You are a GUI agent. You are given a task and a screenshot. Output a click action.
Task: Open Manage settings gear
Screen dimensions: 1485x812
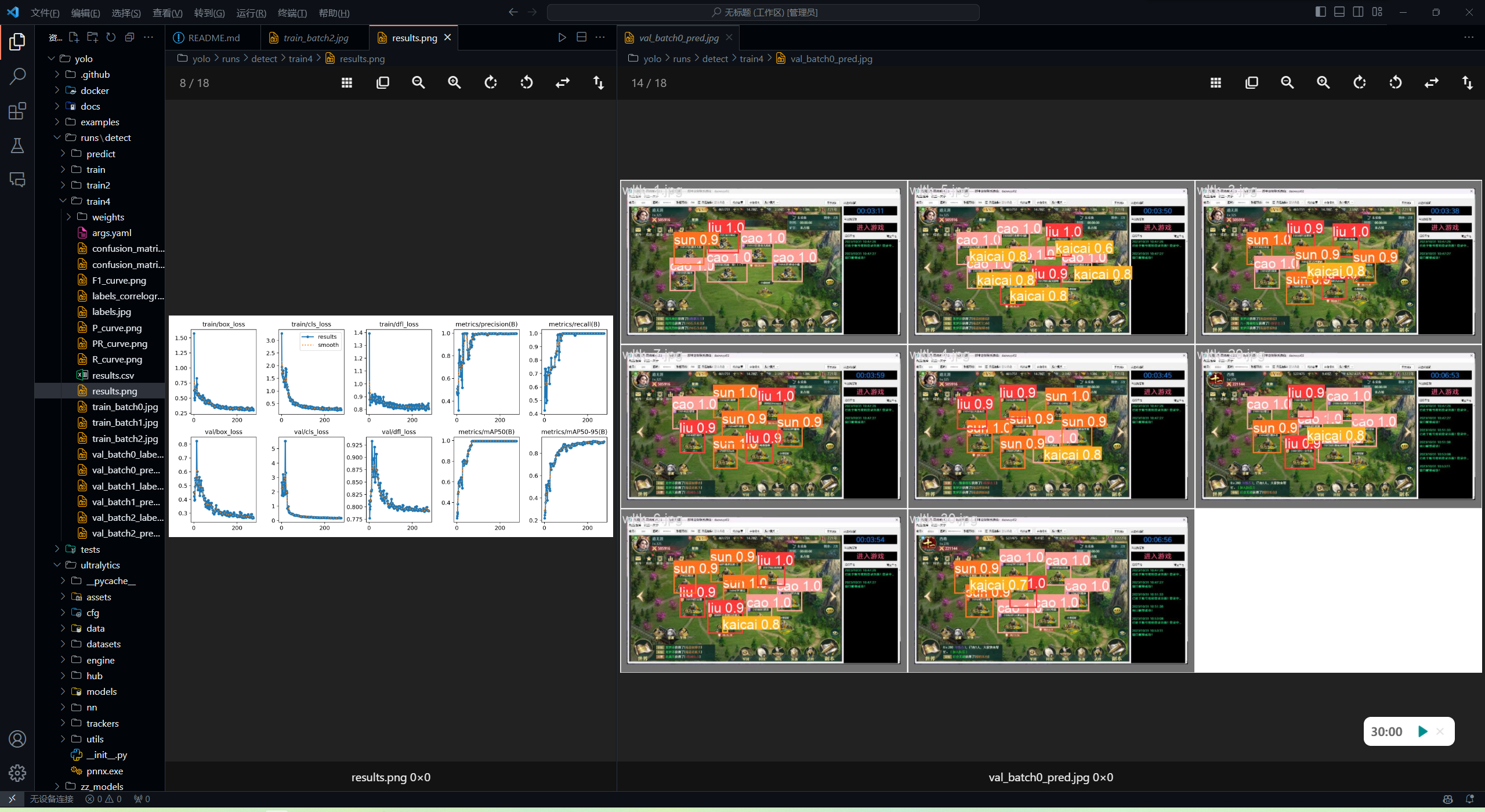click(17, 773)
